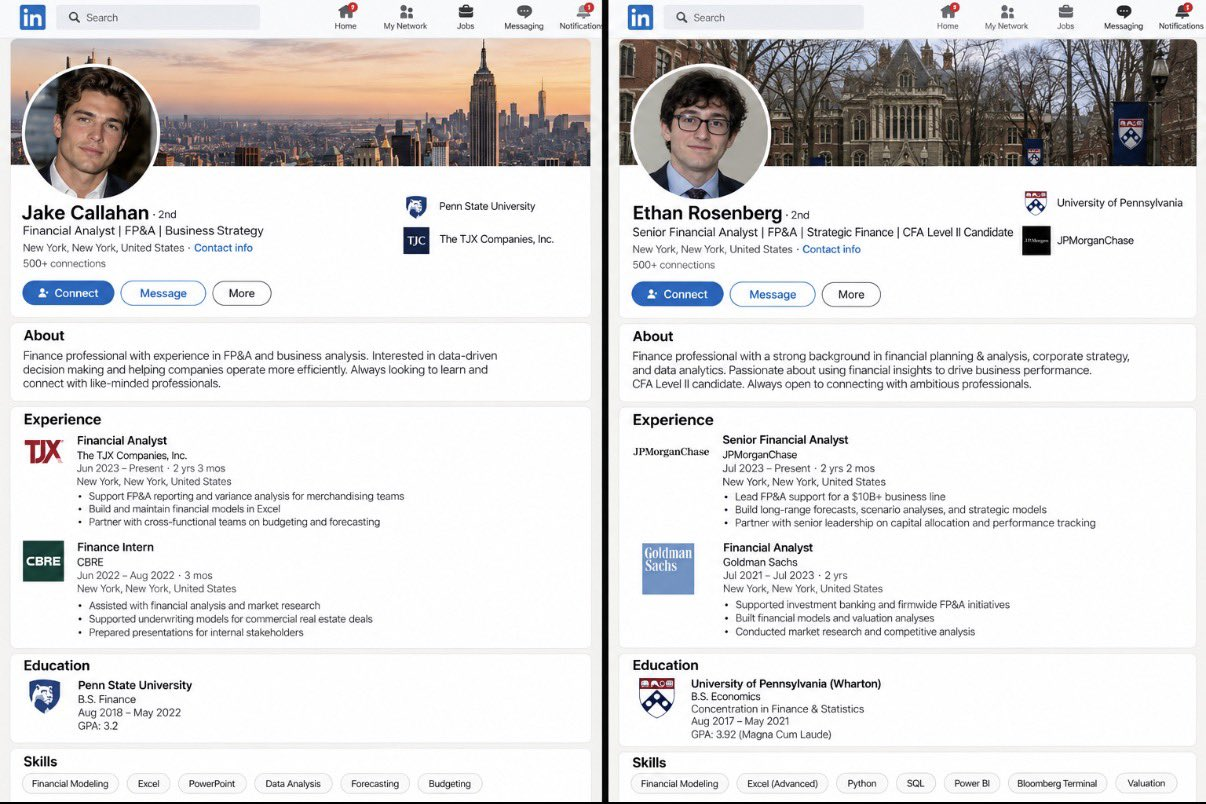
Task: Click Ethan's Senior Financial Analyst job title
Action: pos(785,439)
